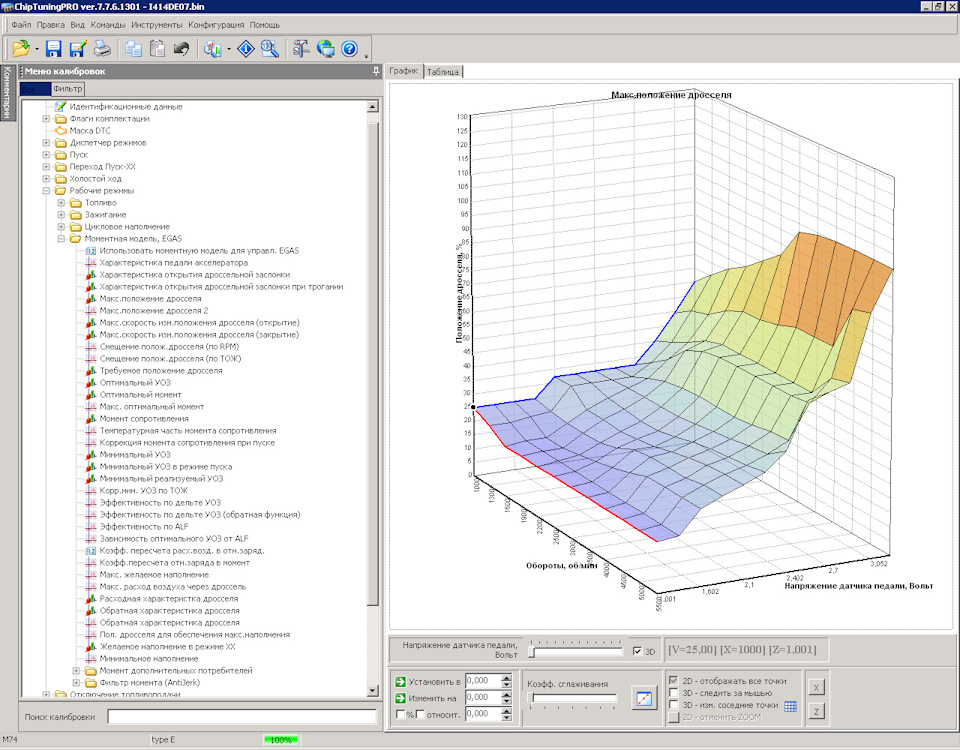960x750 pixels.
Task: Click the globe and monitor toolbar icon
Action: pyautogui.click(x=325, y=48)
